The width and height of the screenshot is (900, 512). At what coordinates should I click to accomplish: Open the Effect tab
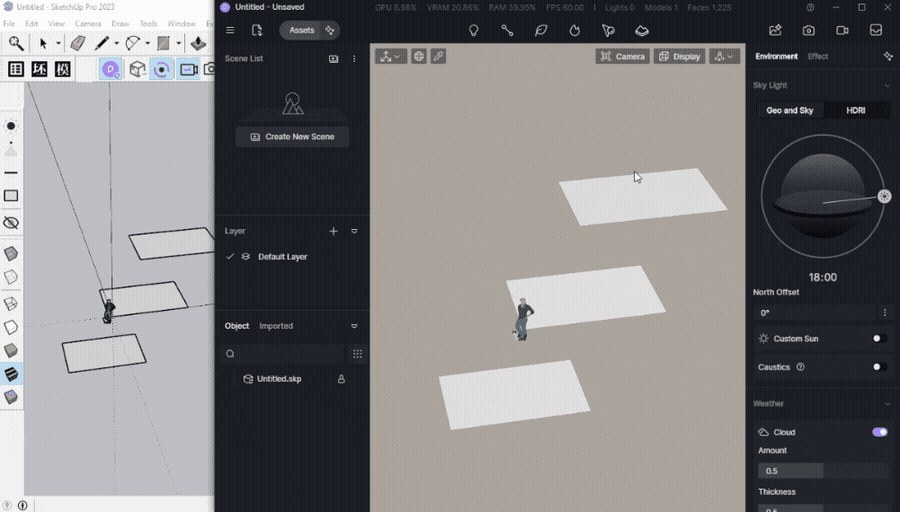coord(817,56)
